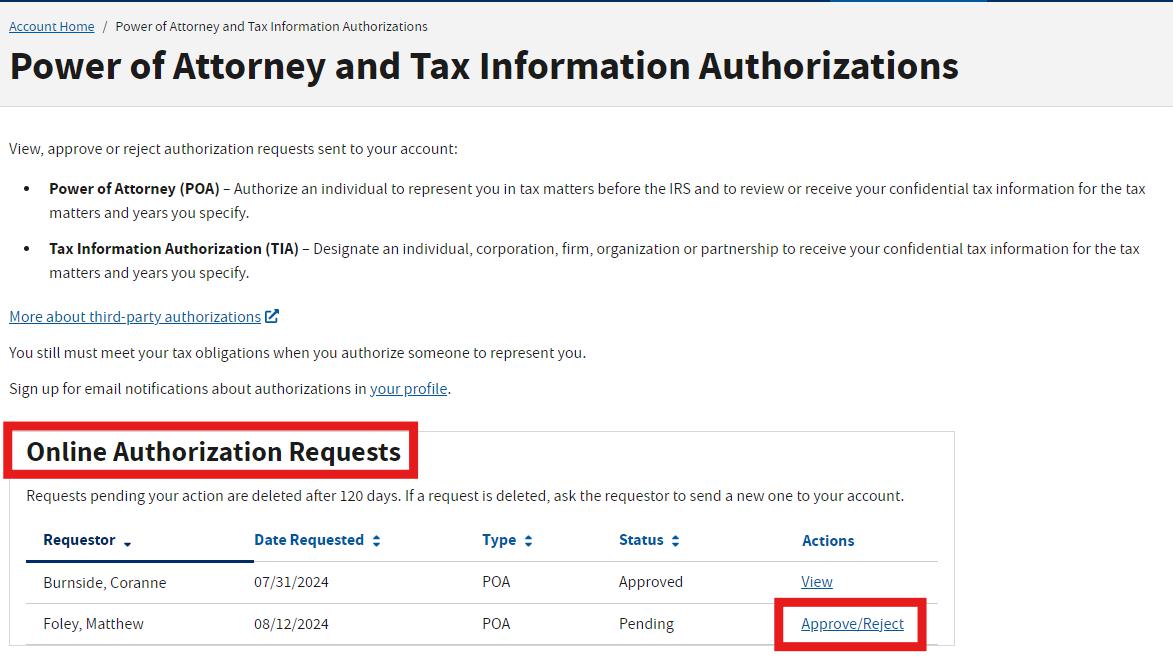The image size is (1173, 667).
Task: Select the Date Requested column header
Action: coord(306,539)
